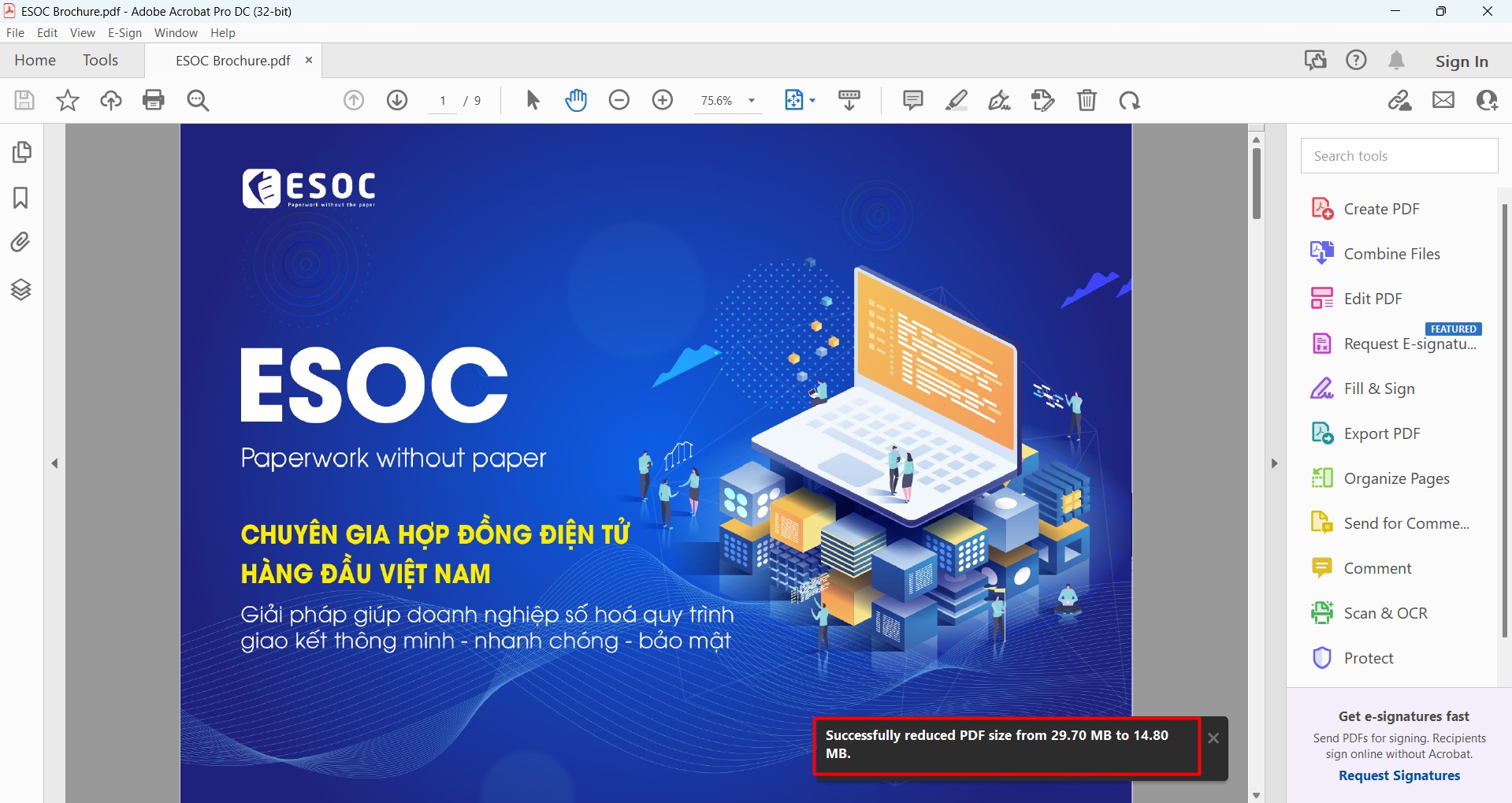Viewport: 1512px width, 803px height.
Task: Click the Delete page trash icon
Action: click(x=1087, y=100)
